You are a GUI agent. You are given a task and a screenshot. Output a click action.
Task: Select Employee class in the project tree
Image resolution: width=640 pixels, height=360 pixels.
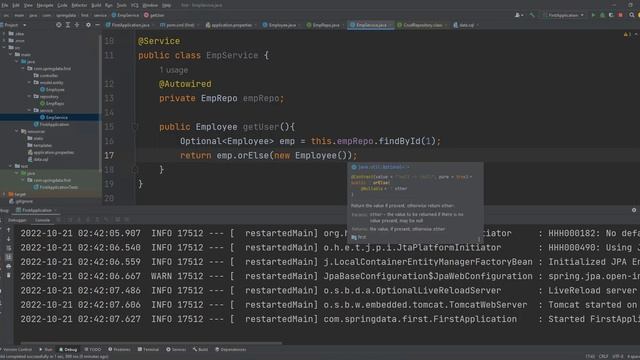[52, 90]
